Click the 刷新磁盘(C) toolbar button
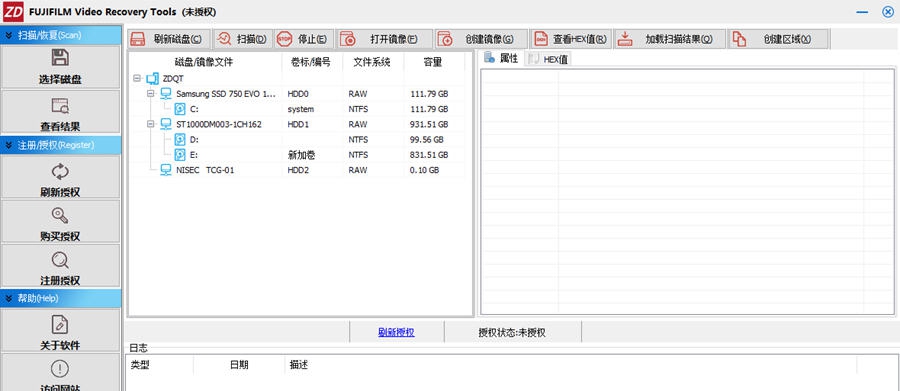The width and height of the screenshot is (900, 391). [168, 39]
